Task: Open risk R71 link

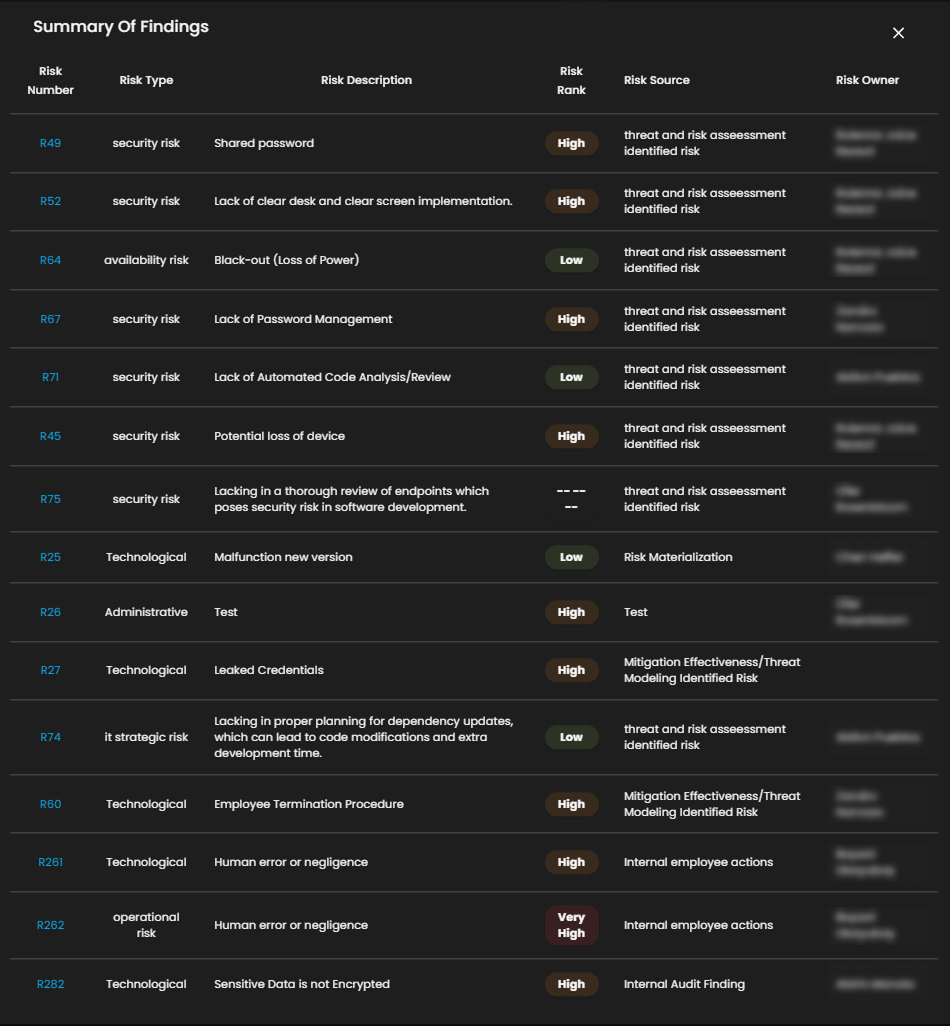Action: 50,377
